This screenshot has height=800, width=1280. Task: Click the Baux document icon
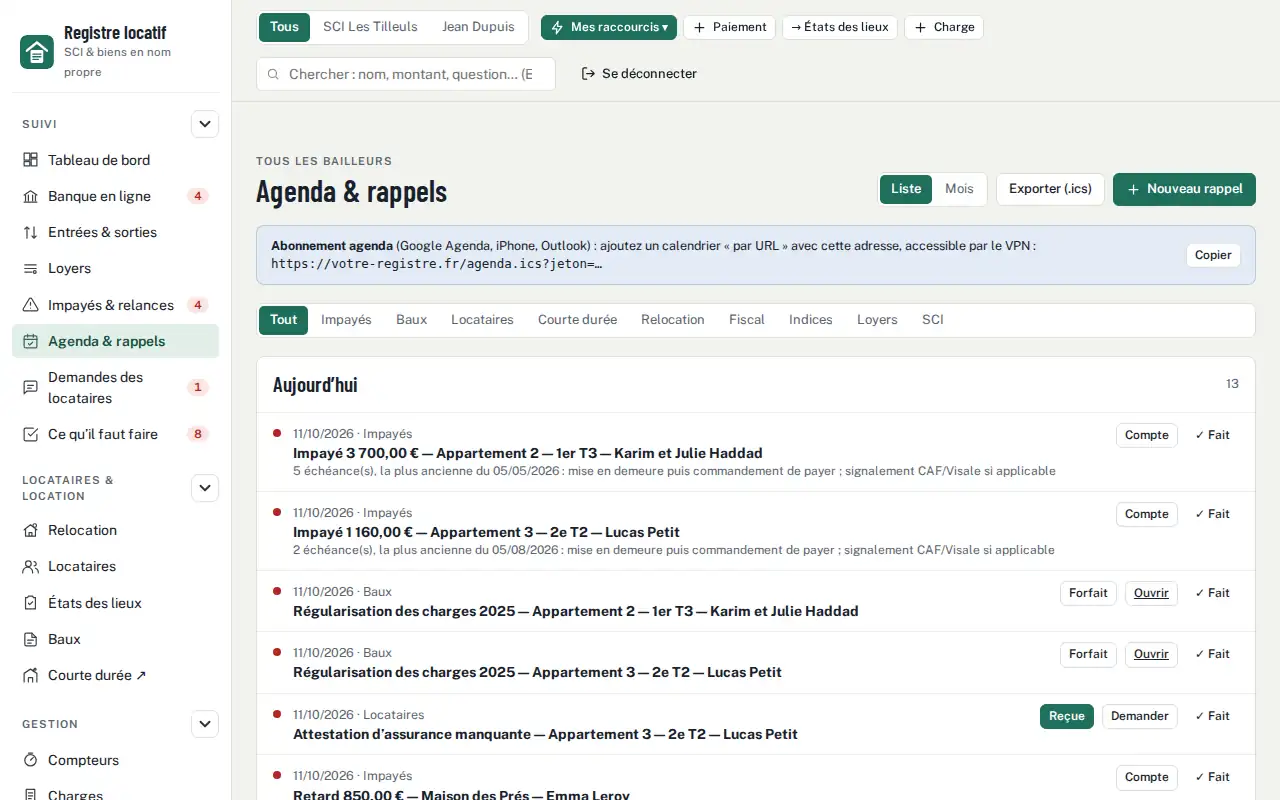[x=30, y=639]
